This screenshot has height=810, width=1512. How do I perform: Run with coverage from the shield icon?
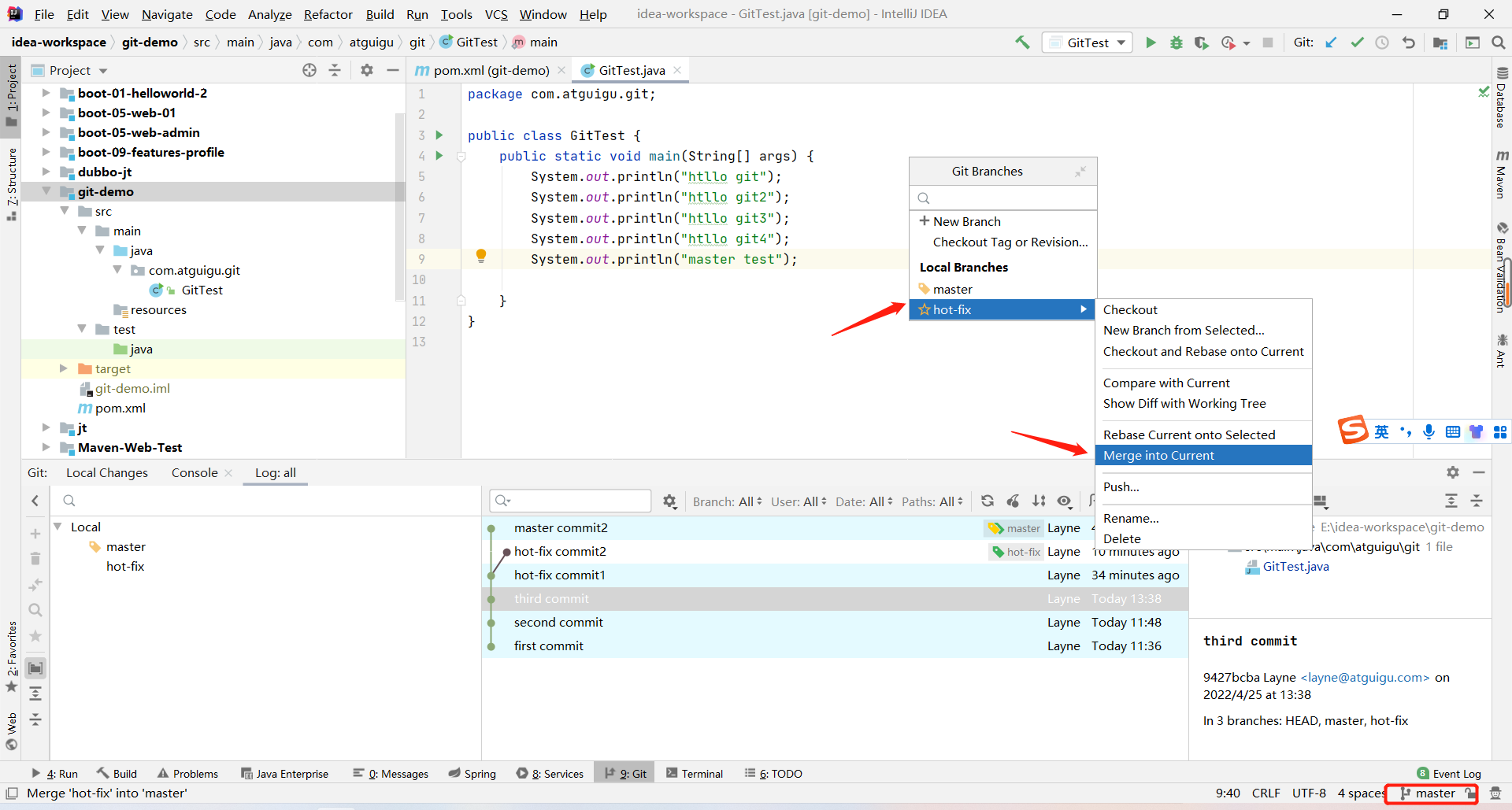pos(1201,43)
